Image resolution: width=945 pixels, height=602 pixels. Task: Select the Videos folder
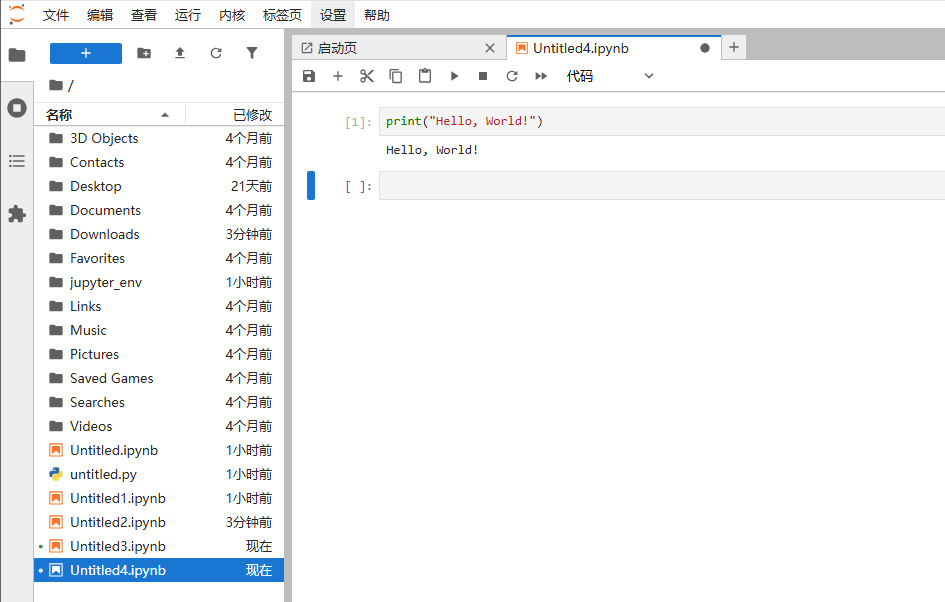(x=159, y=427)
